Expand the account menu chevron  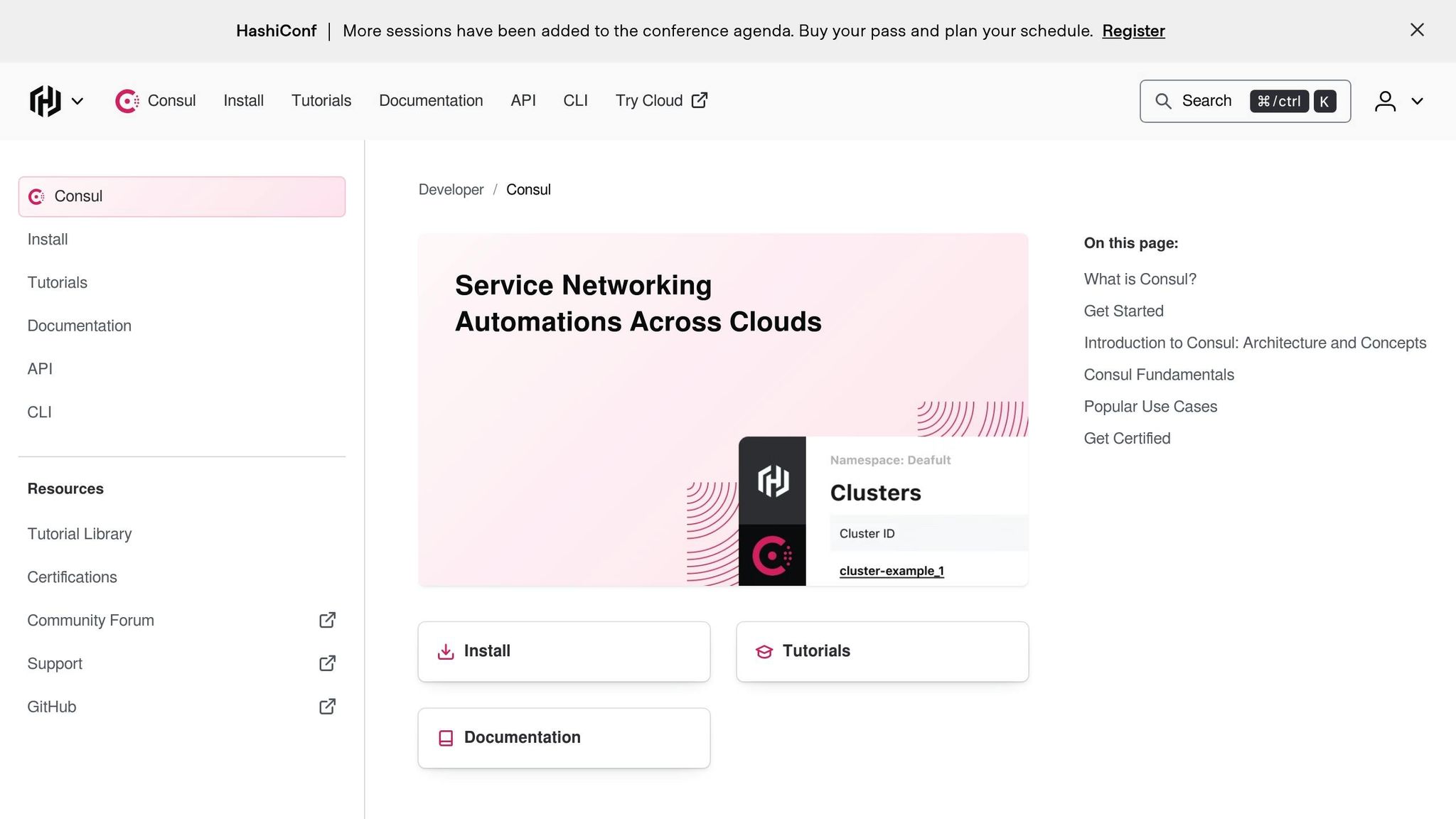point(1417,101)
